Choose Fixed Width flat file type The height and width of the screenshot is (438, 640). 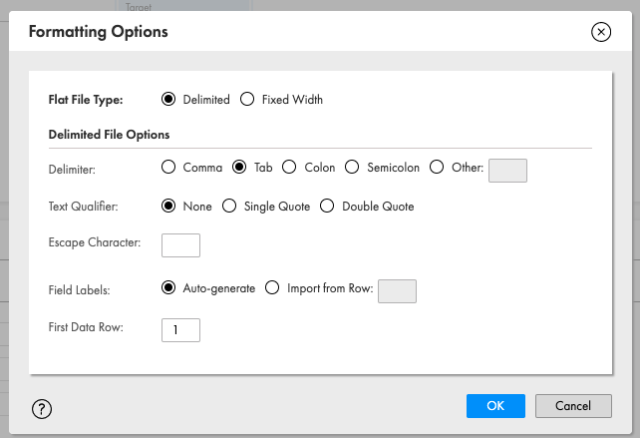click(x=247, y=99)
